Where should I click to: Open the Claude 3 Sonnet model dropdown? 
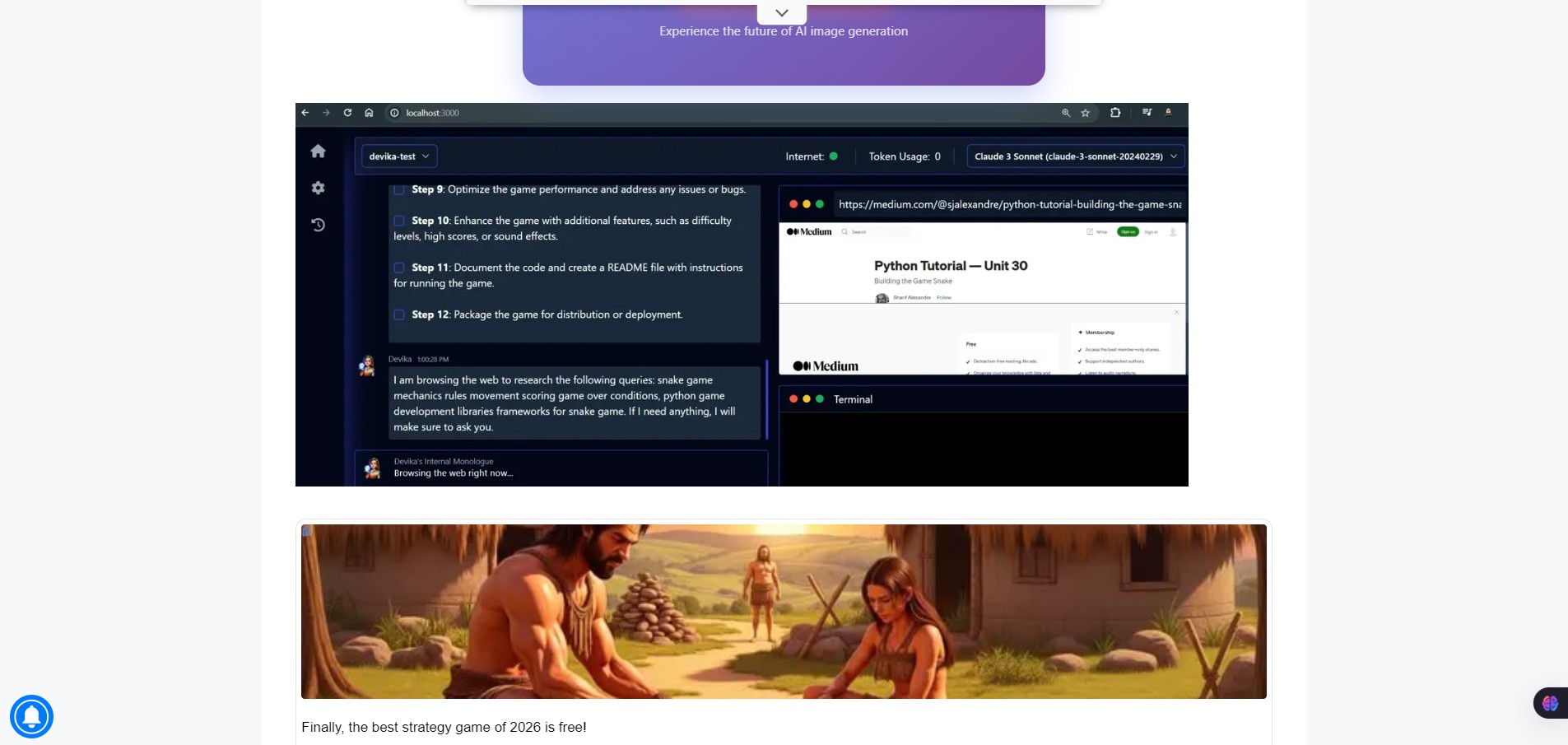tap(1076, 156)
